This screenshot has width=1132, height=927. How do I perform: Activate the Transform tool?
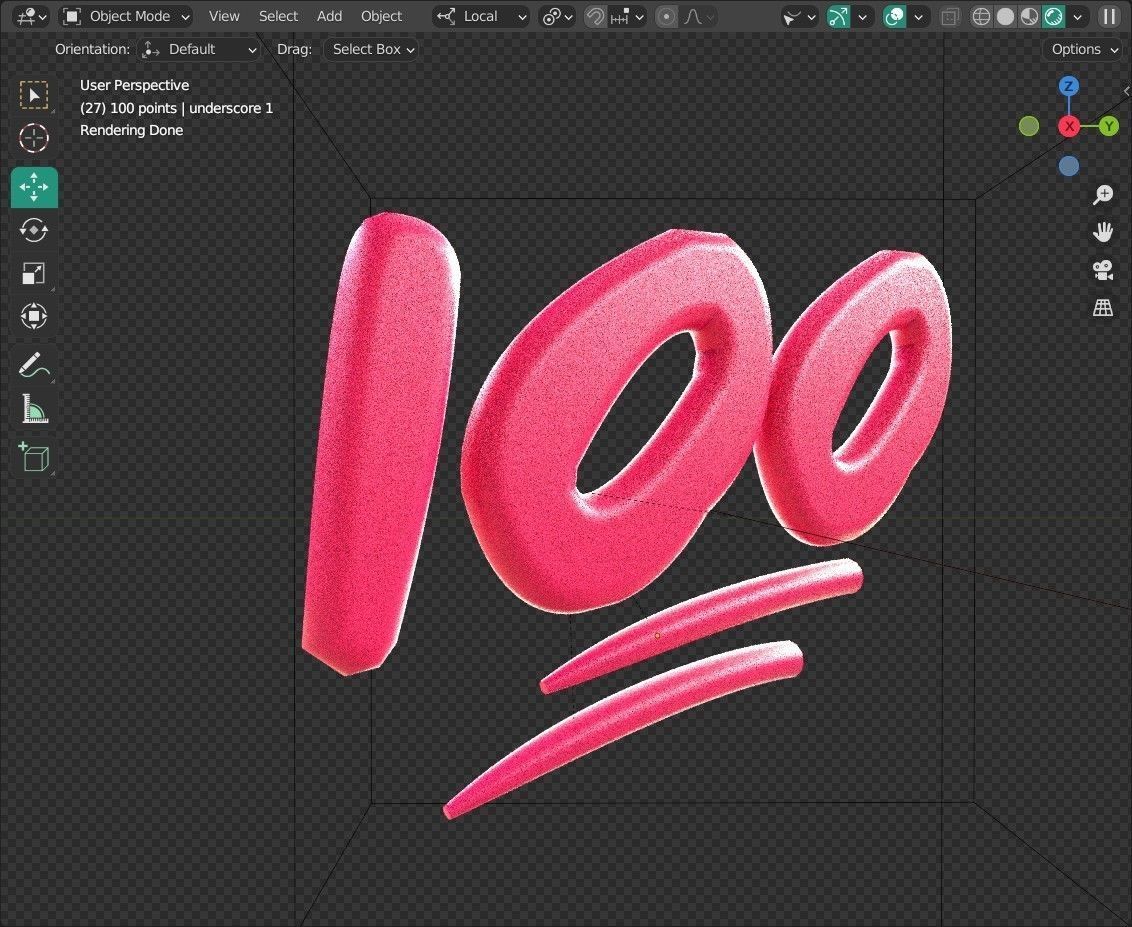(34, 316)
